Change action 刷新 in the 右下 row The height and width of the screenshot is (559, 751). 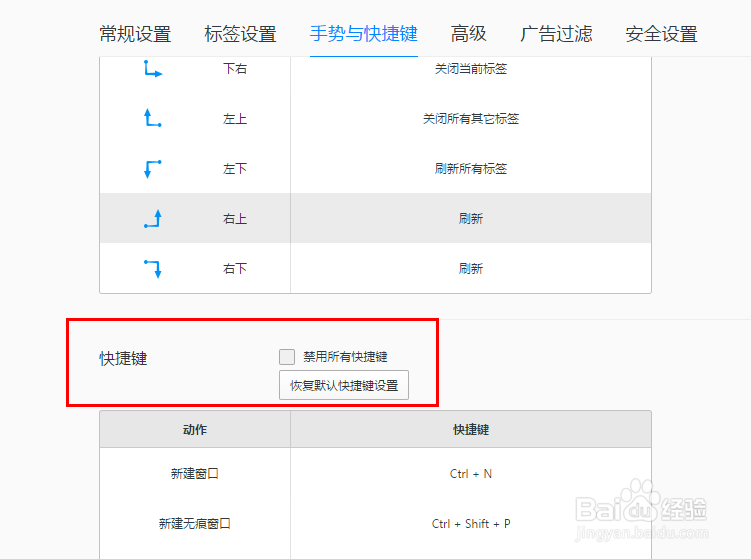(471, 269)
